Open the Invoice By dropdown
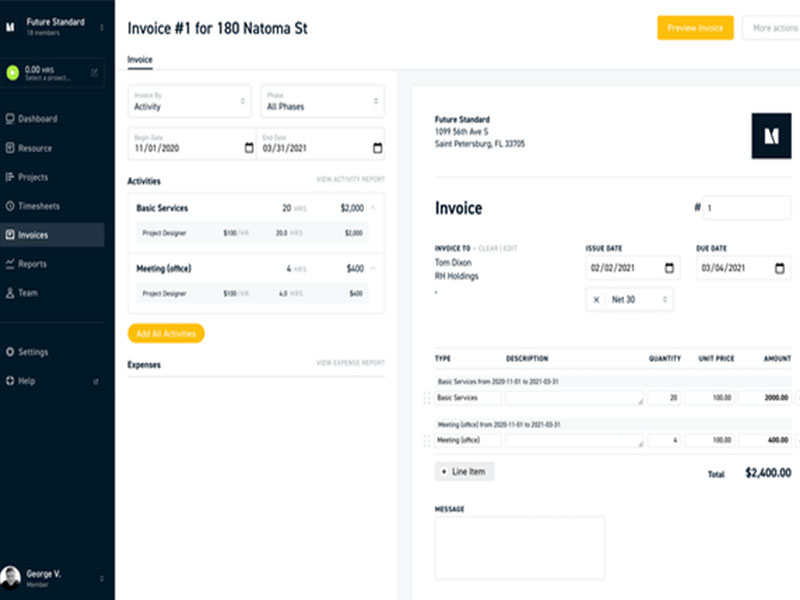Screen dimensions: 800x600 (190, 101)
